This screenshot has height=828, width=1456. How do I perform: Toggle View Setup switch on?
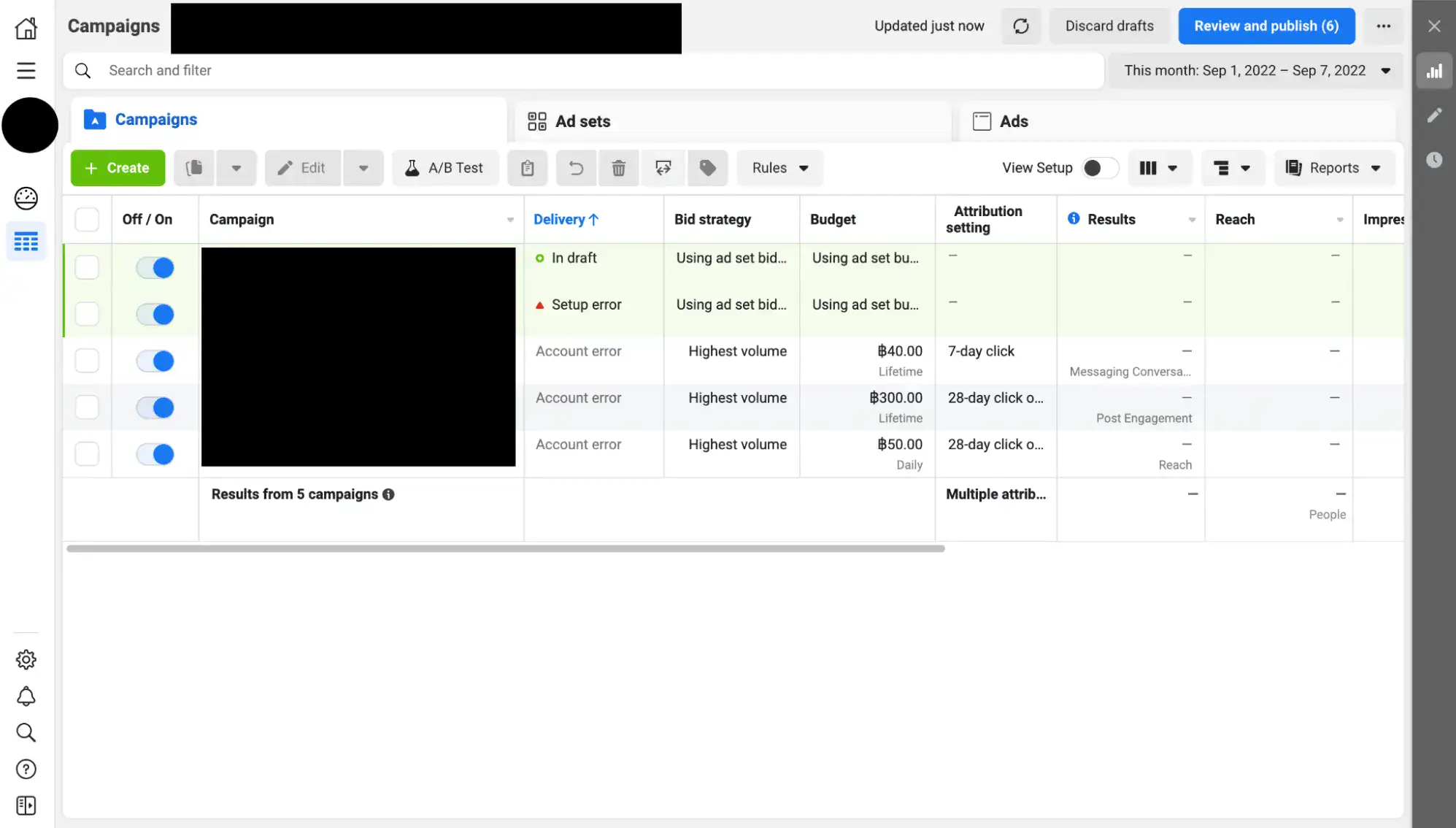pyautogui.click(x=1100, y=168)
